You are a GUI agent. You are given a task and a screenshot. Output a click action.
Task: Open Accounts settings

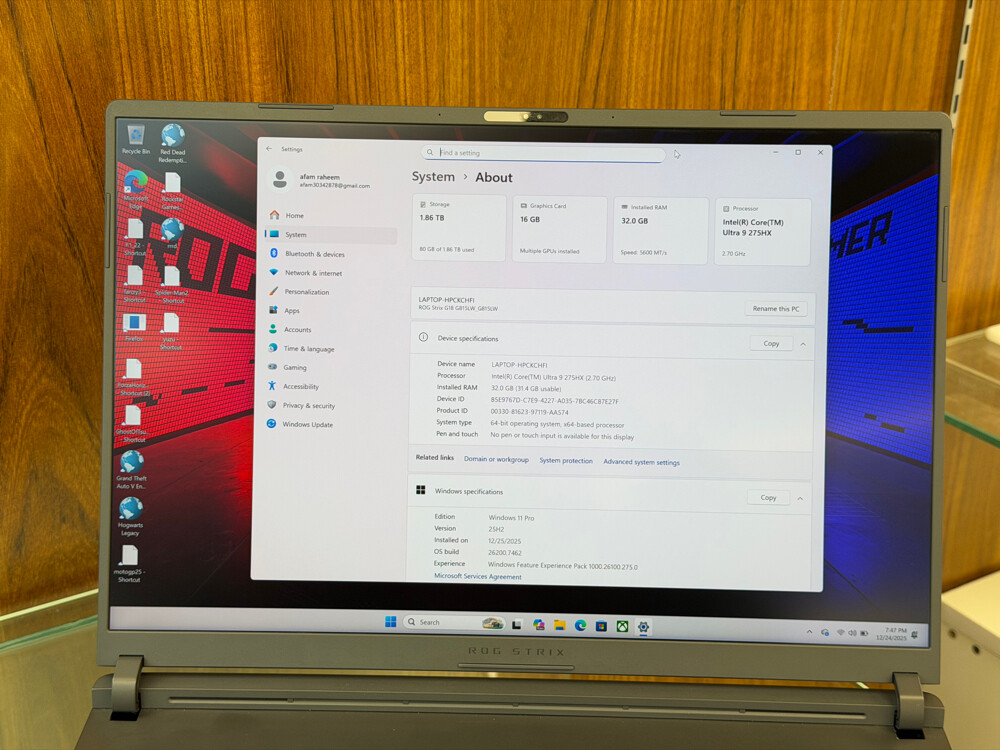(331, 330)
